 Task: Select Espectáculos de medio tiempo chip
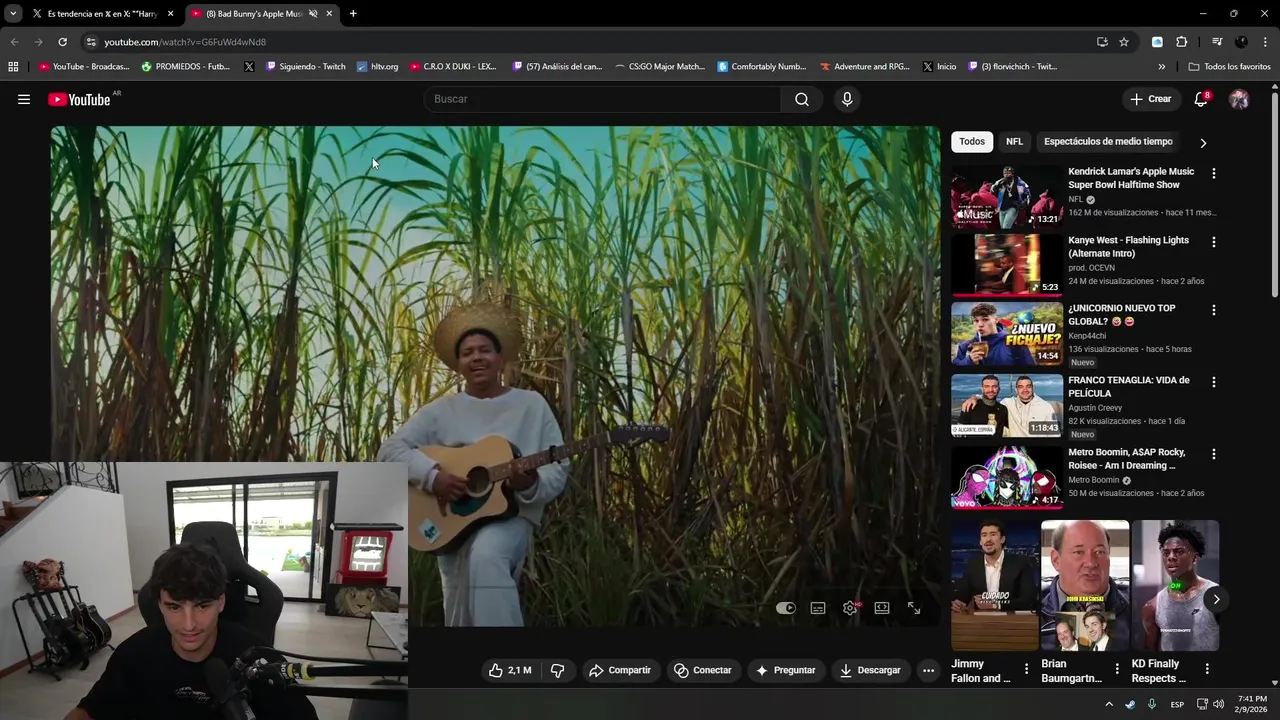1108,142
